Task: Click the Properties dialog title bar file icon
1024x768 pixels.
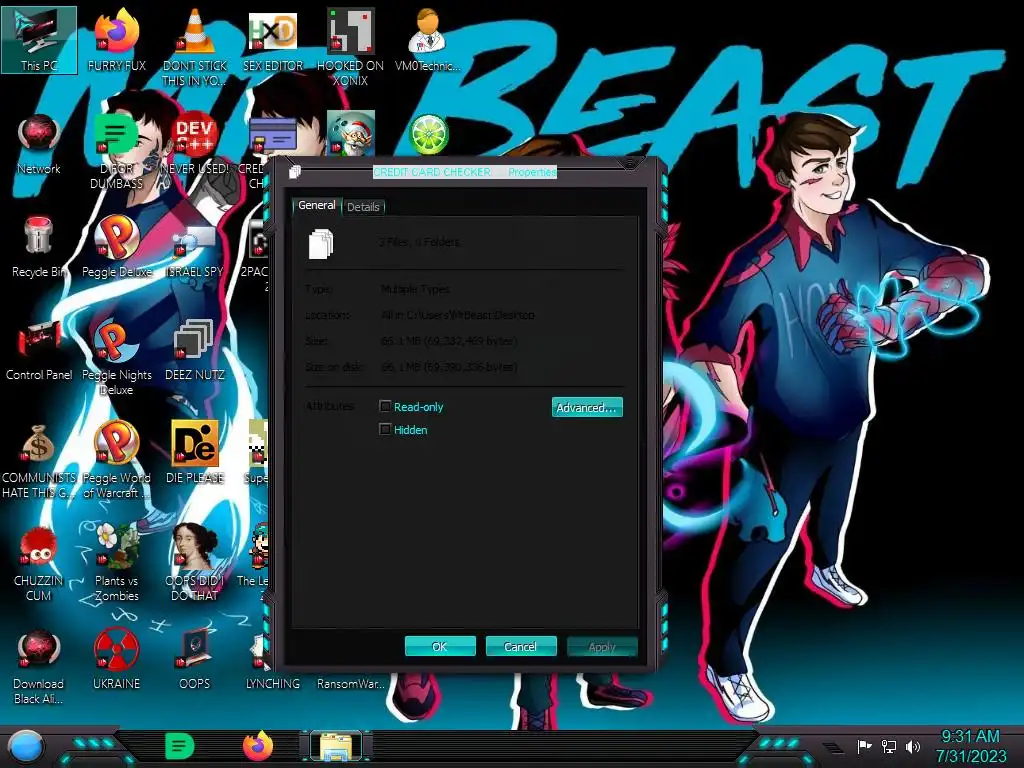Action: click(295, 172)
